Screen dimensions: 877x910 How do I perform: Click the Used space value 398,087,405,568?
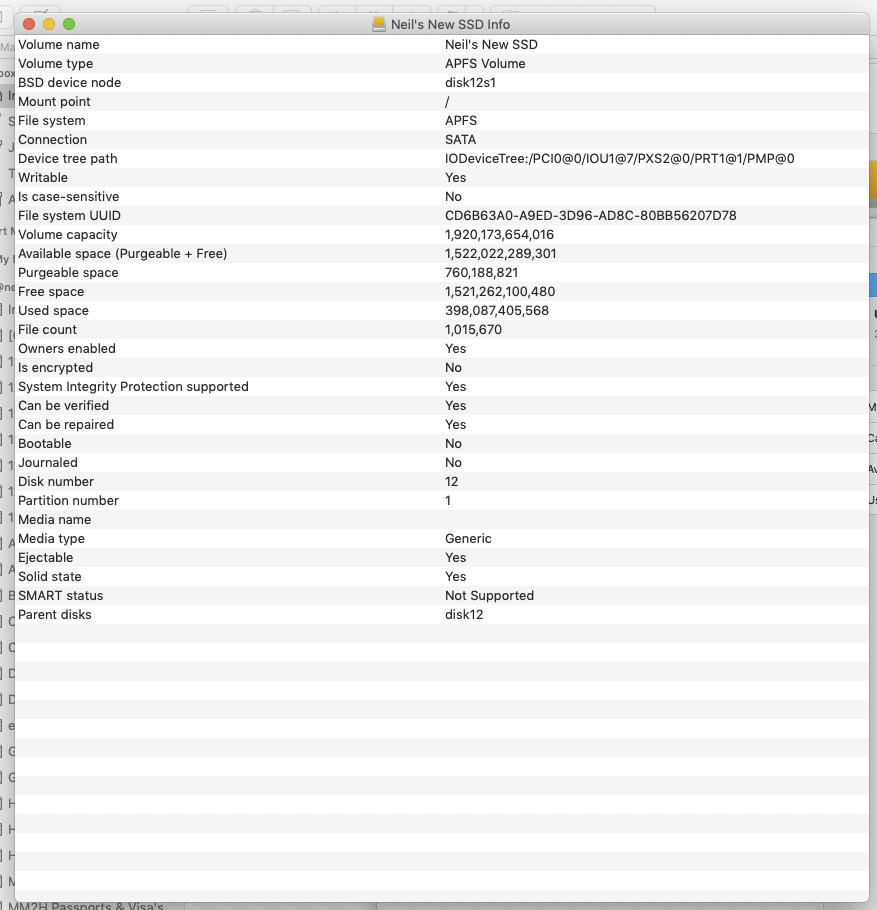[x=497, y=310]
